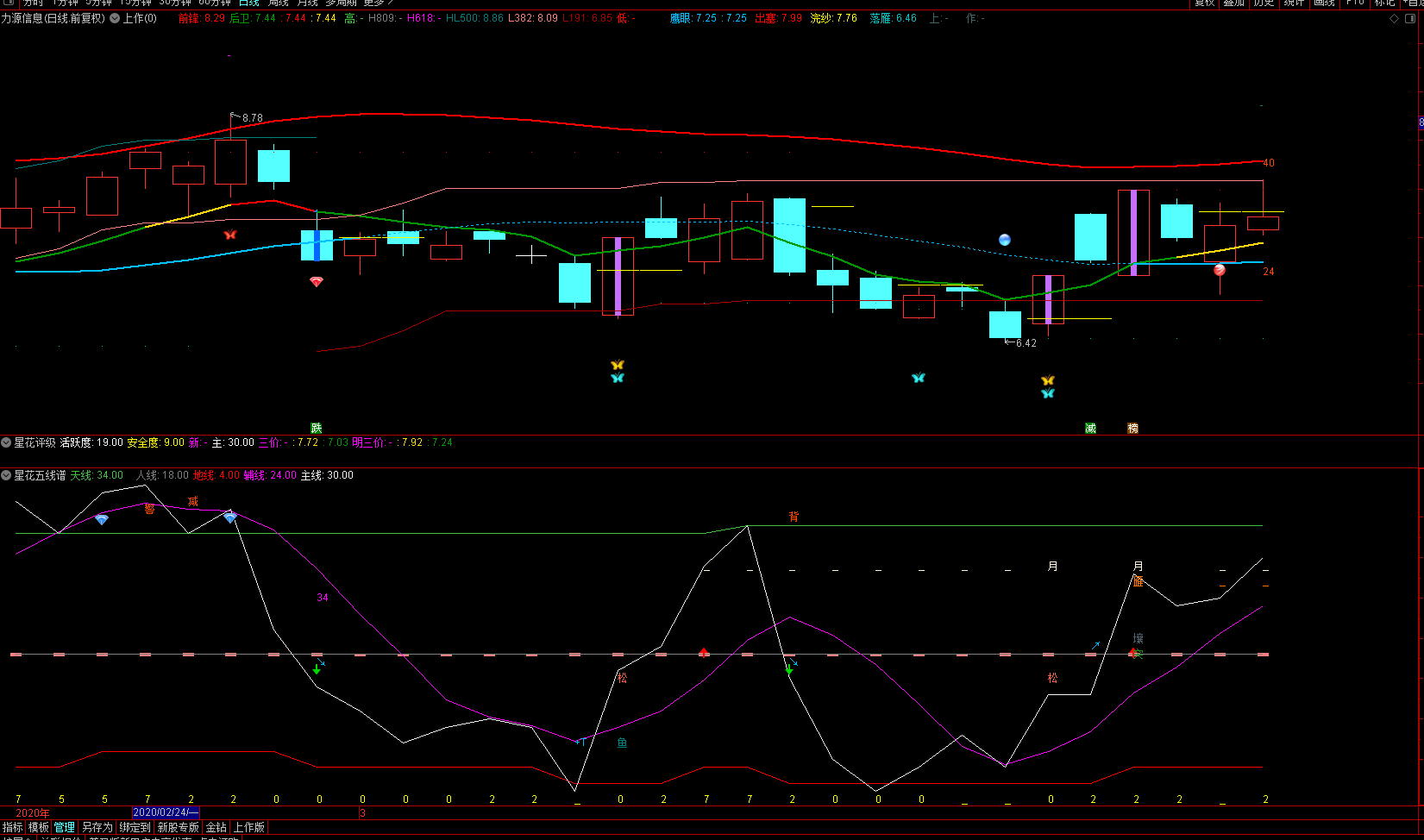
Task: Click the 星花评级 indicator title
Action: click(x=35, y=442)
